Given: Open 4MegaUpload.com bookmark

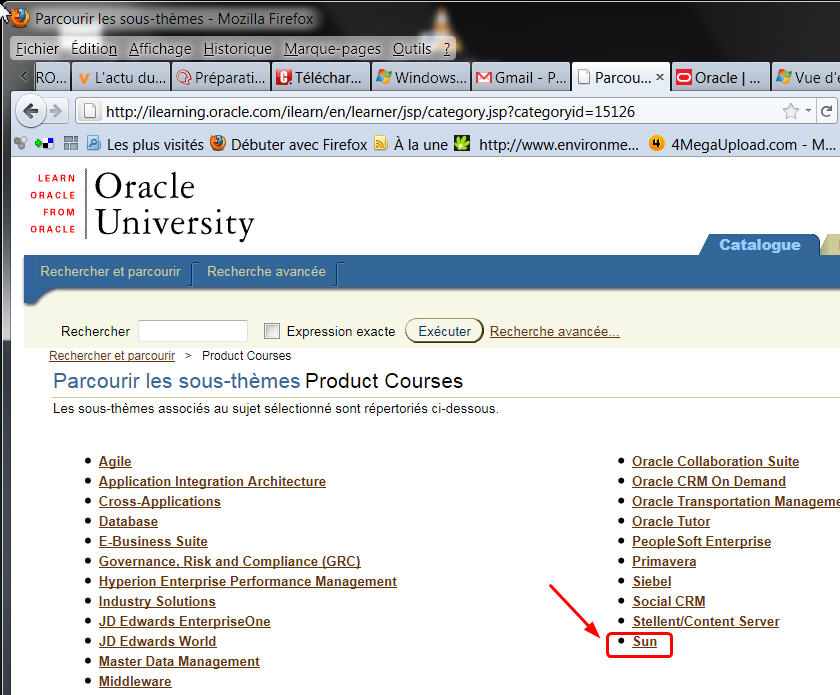Looking at the screenshot, I should (x=742, y=144).
